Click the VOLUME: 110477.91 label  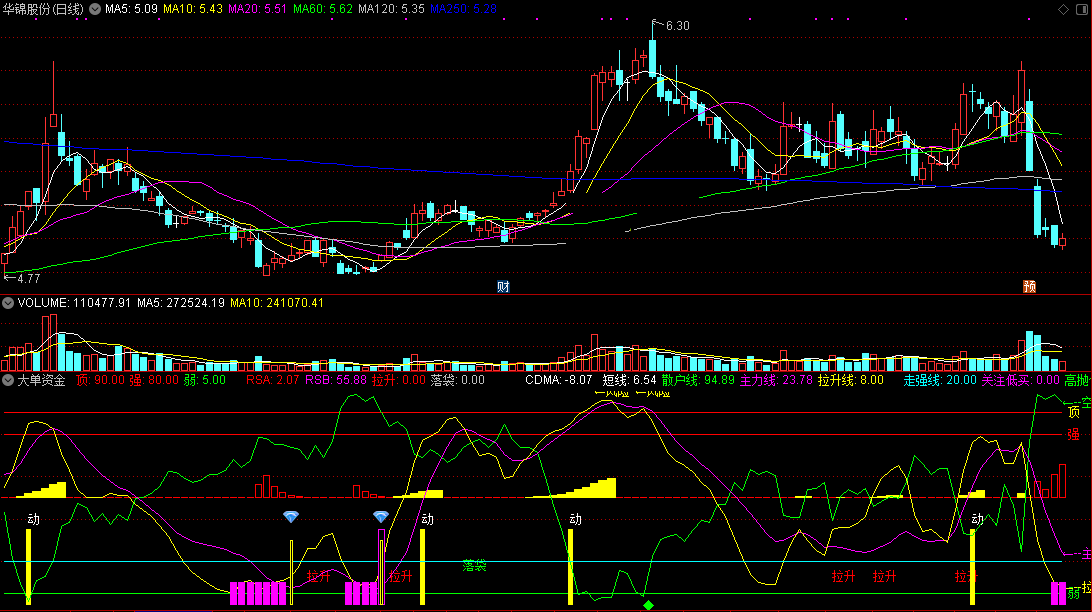click(x=74, y=303)
